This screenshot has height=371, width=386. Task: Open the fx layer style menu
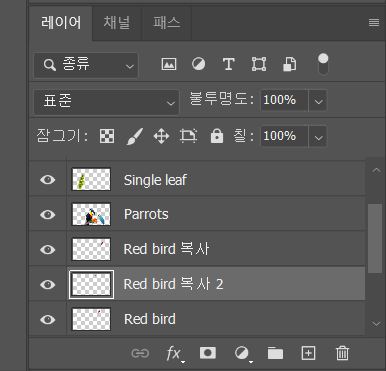[x=175, y=354]
